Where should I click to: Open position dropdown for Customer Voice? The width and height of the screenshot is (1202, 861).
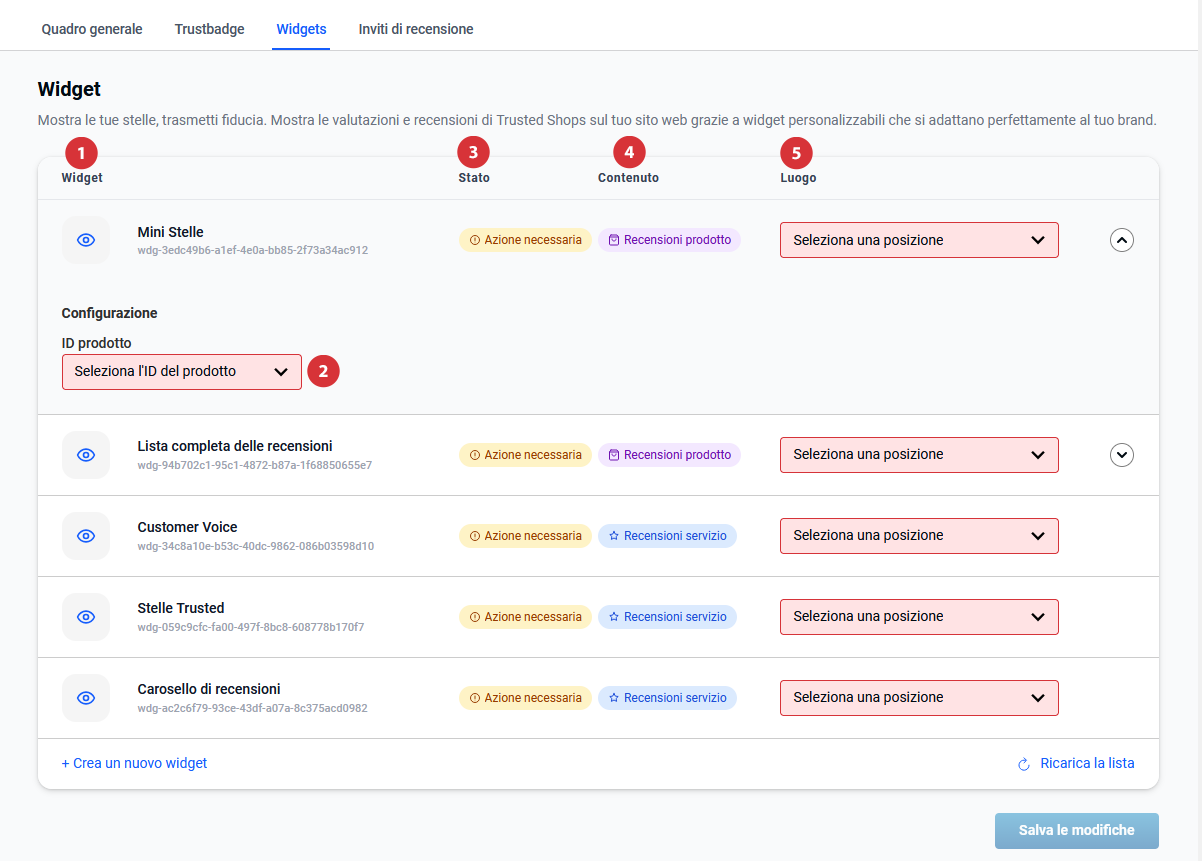tap(918, 536)
